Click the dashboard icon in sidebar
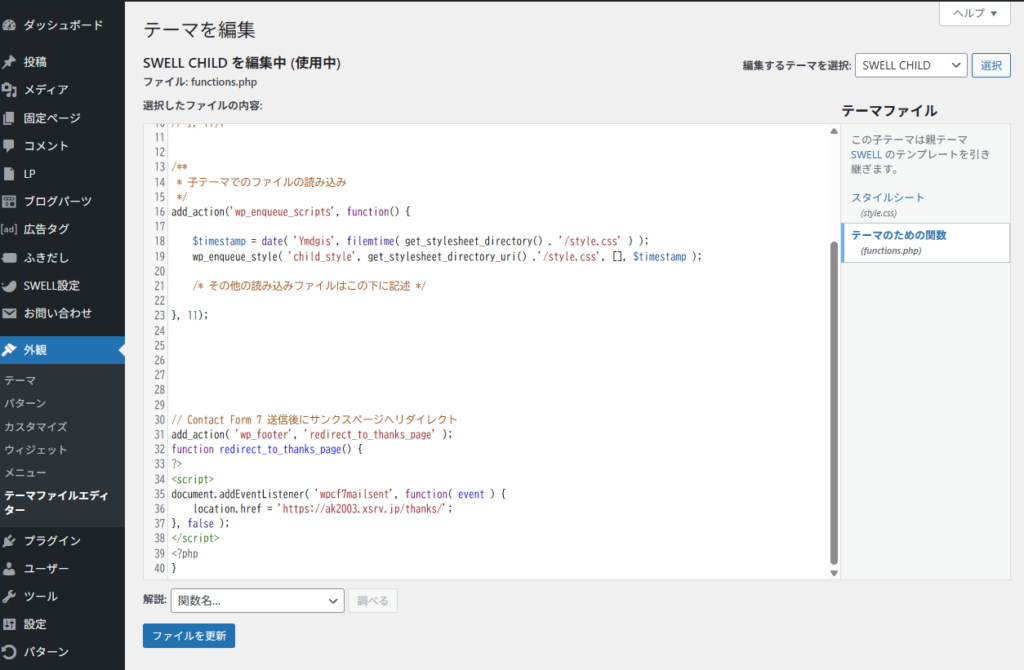 (10, 23)
